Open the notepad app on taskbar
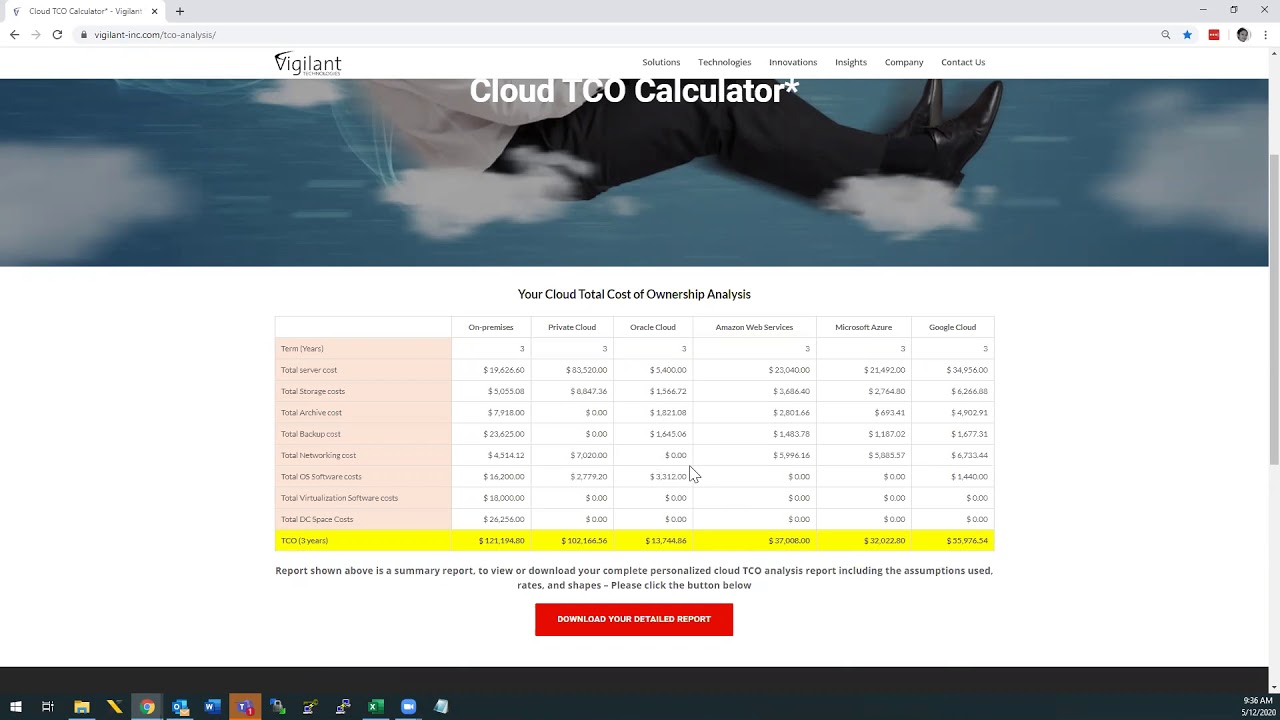 tap(441, 707)
